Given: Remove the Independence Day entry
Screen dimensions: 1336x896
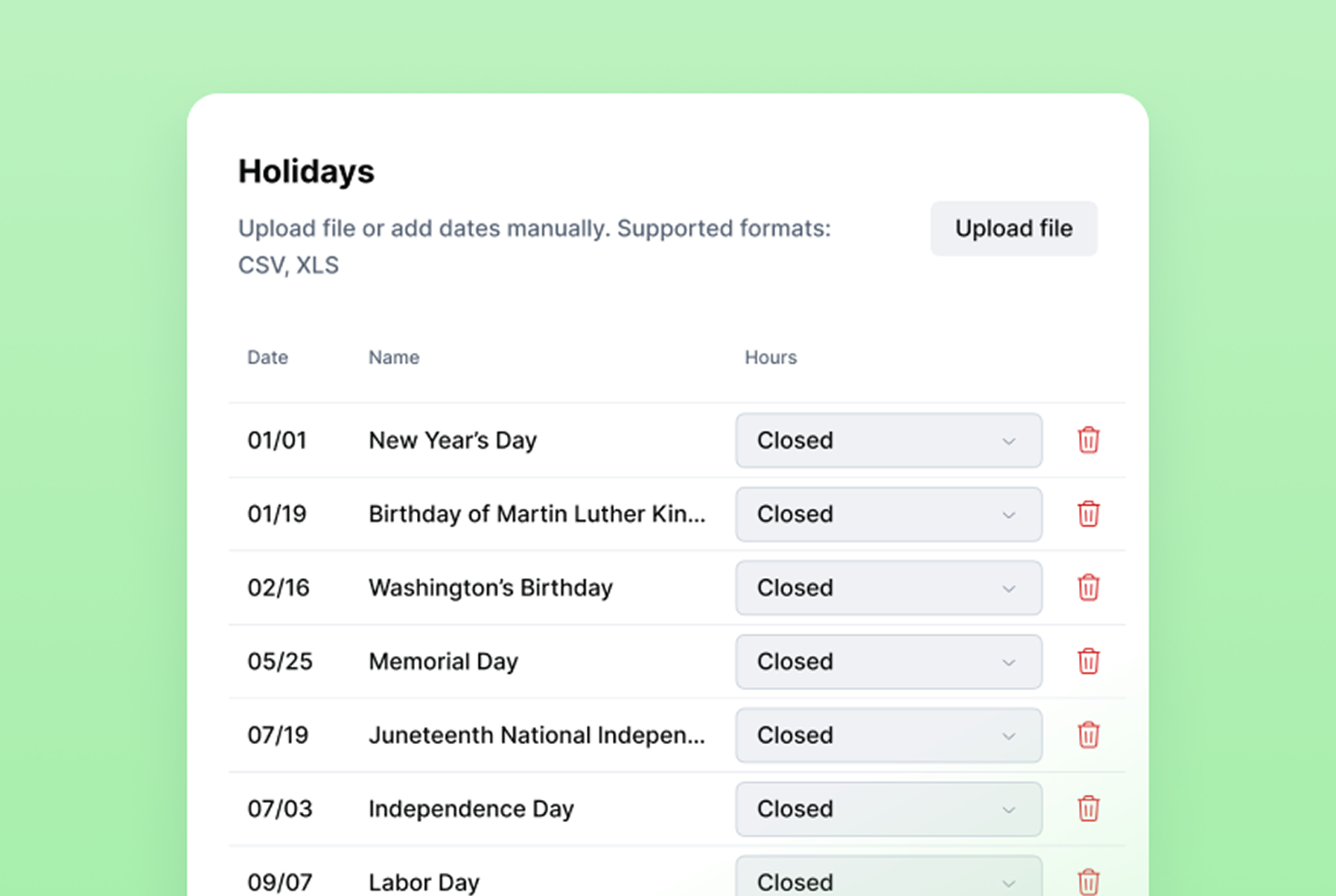Looking at the screenshot, I should click(1088, 809).
